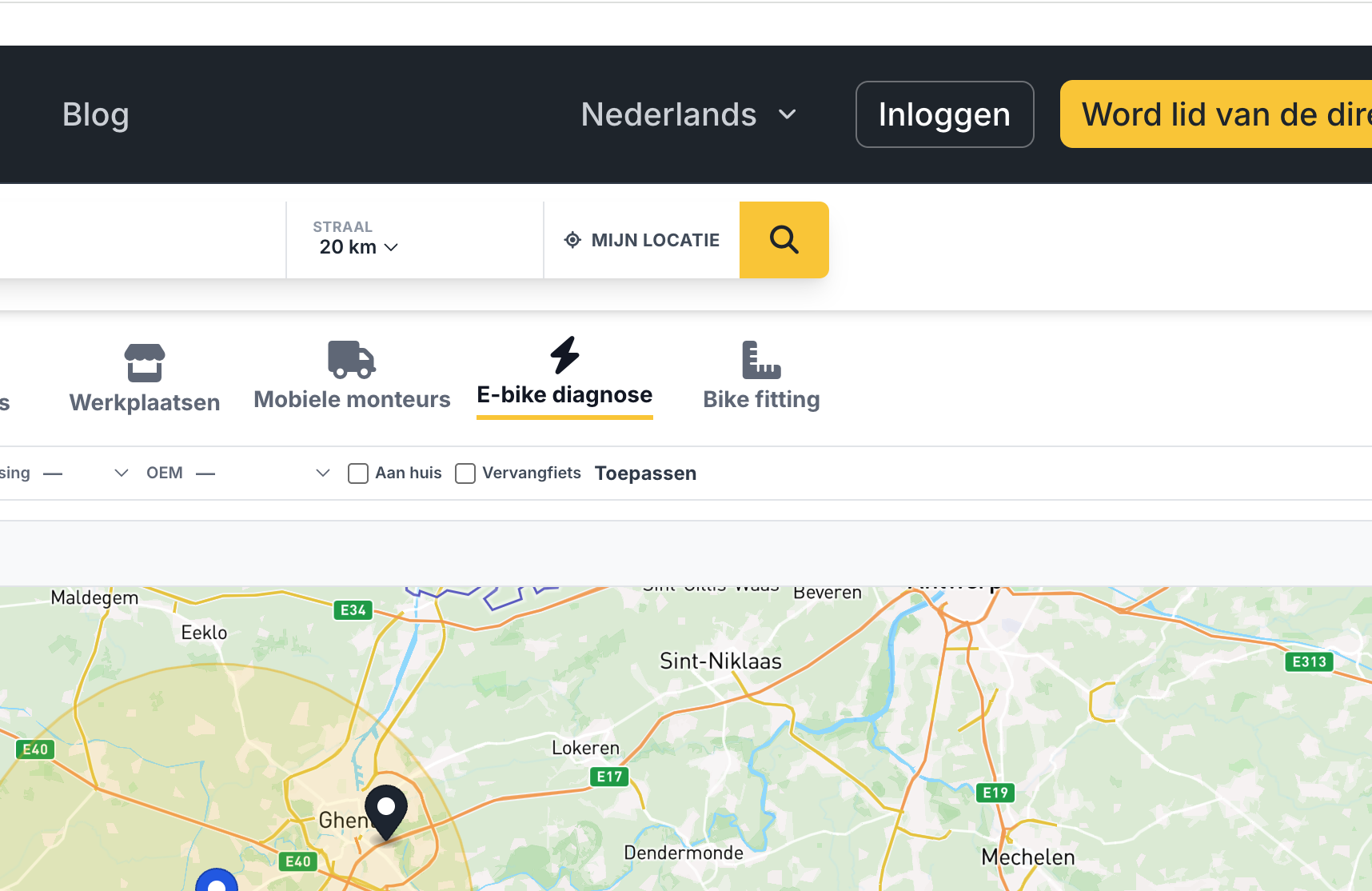The height and width of the screenshot is (891, 1372).
Task: Click the Mobiele monteurs truck icon
Action: tap(351, 361)
